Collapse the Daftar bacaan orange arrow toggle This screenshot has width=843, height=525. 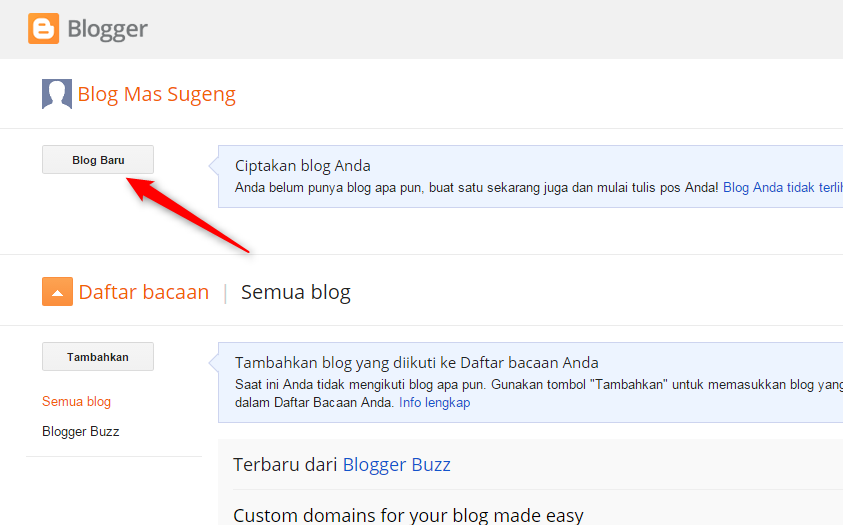[x=58, y=292]
